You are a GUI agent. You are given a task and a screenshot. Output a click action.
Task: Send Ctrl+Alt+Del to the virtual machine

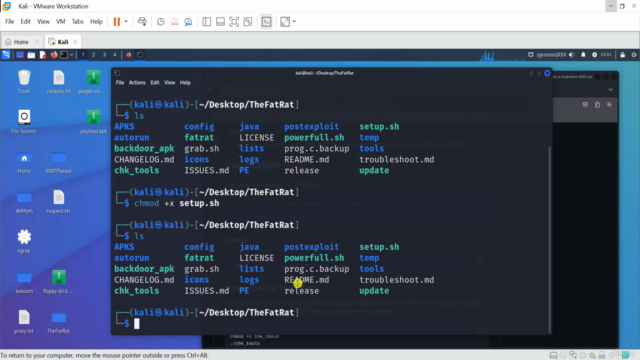click(142, 22)
